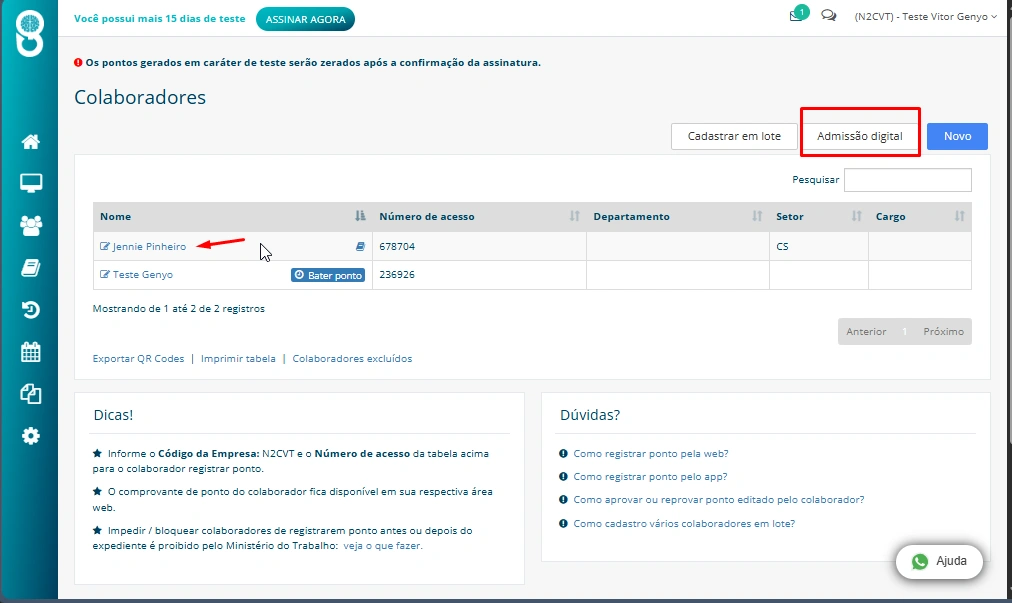Open the calendar icon in sidebar
Viewport: 1012px width, 603px height.
(30, 352)
